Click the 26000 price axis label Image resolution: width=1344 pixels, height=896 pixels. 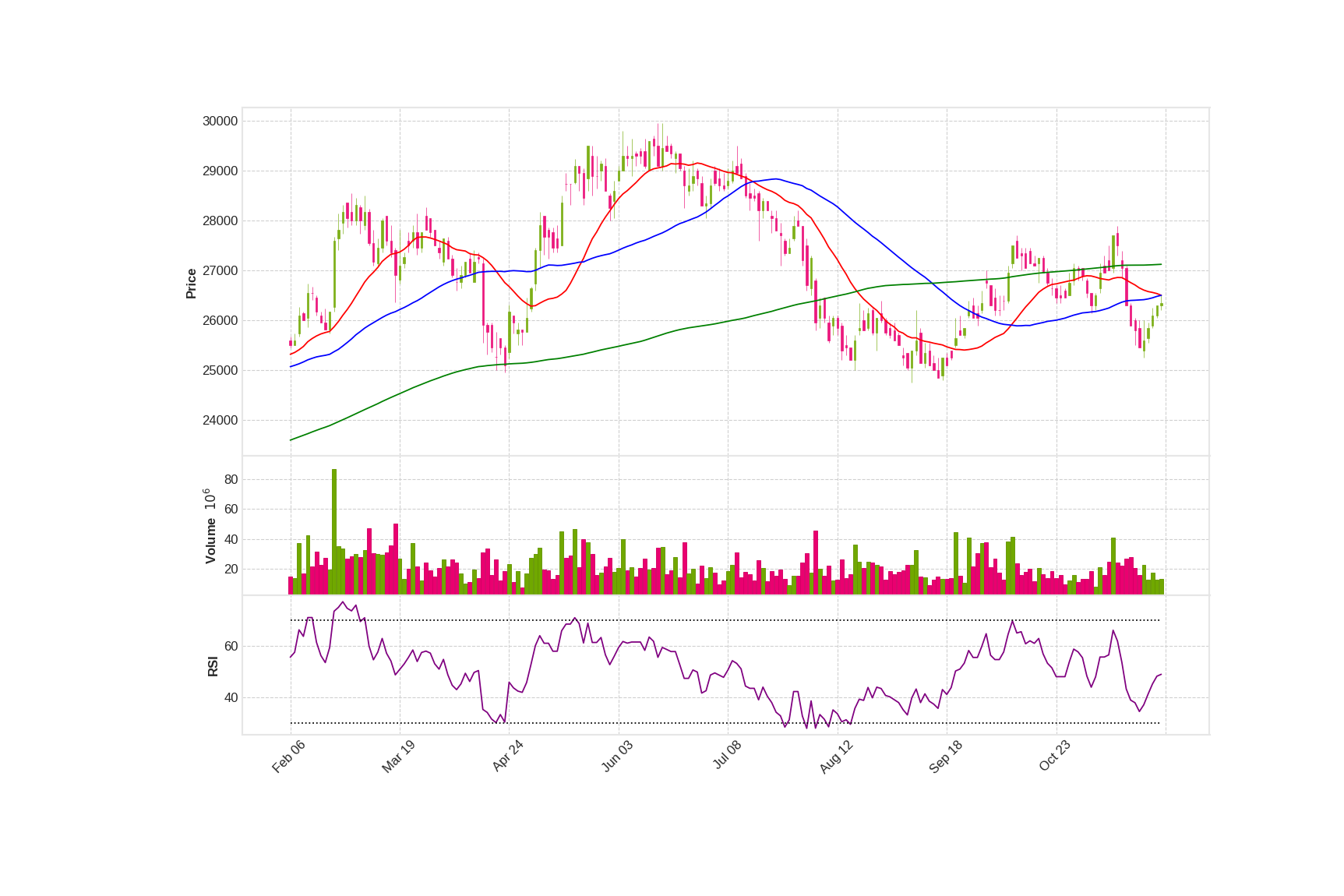pyautogui.click(x=220, y=320)
